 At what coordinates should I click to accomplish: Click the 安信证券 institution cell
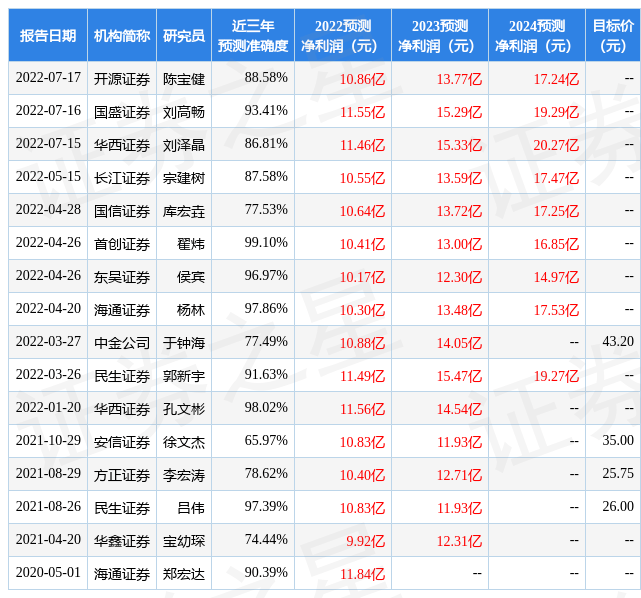tap(122, 443)
